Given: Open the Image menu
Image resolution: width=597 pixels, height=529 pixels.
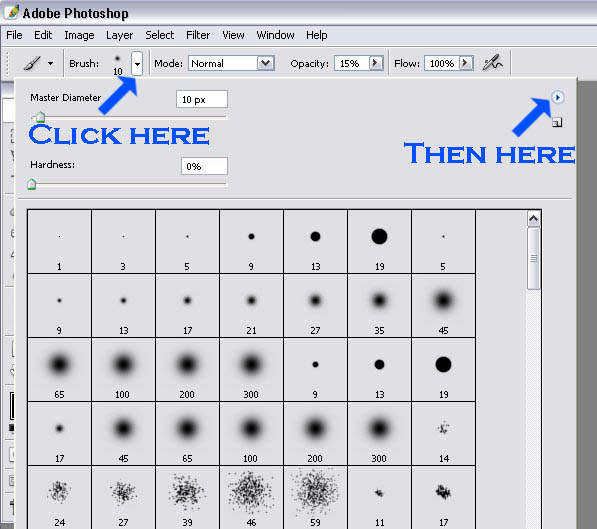Looking at the screenshot, I should (x=79, y=35).
